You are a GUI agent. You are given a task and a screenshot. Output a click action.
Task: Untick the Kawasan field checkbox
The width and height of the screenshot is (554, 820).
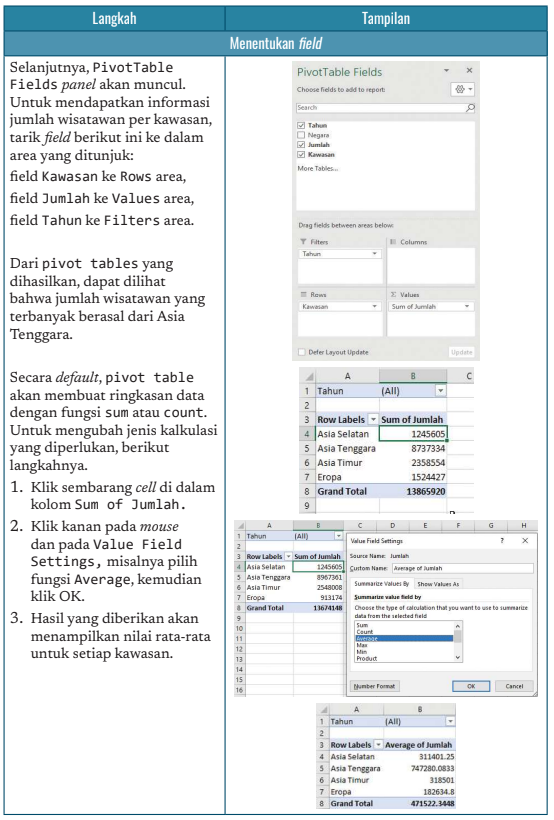coord(301,155)
